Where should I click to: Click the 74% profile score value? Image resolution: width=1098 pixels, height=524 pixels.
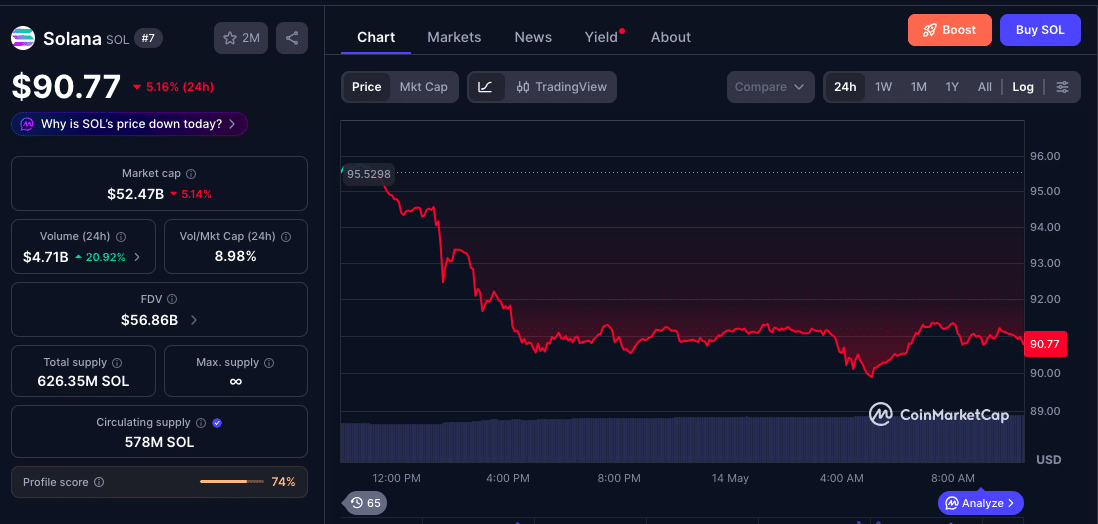pos(283,482)
